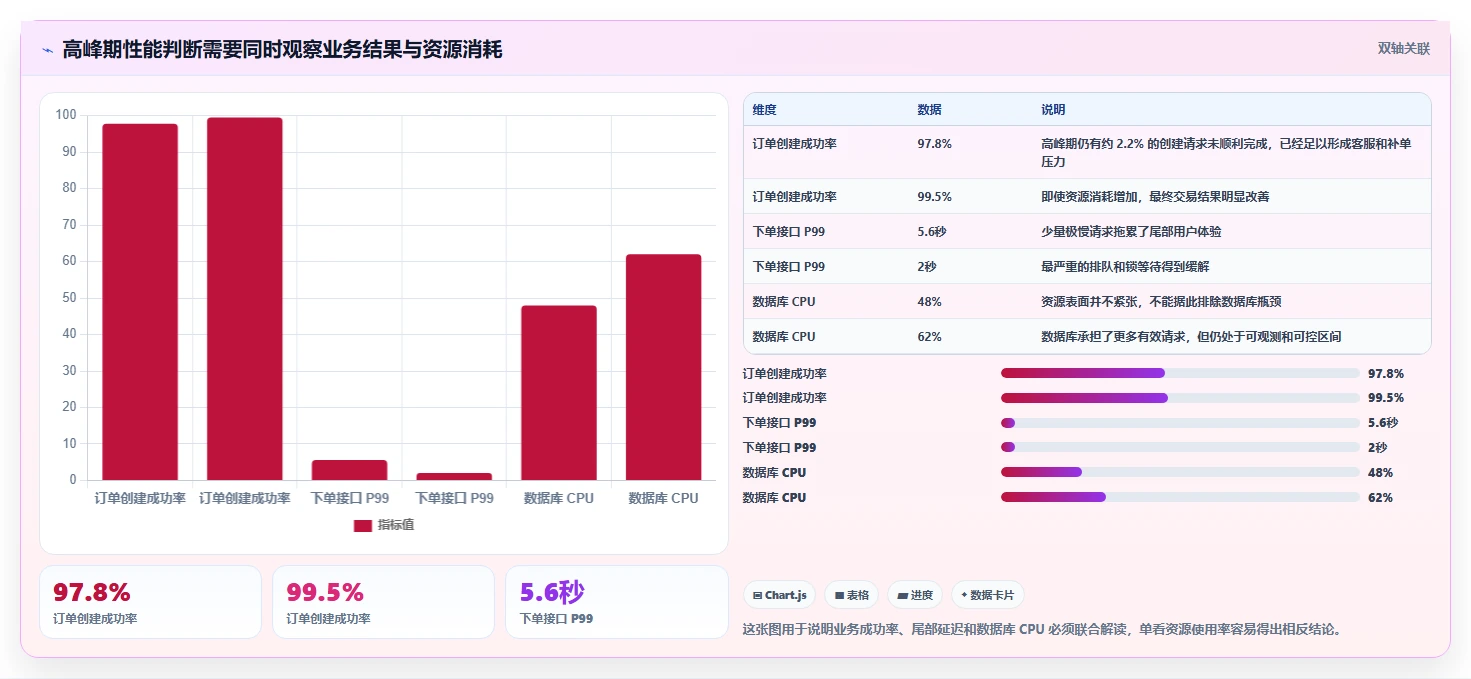The image size is (1471, 679).
Task: Toggle the 指标值 legend entry under the chart
Action: tap(384, 525)
